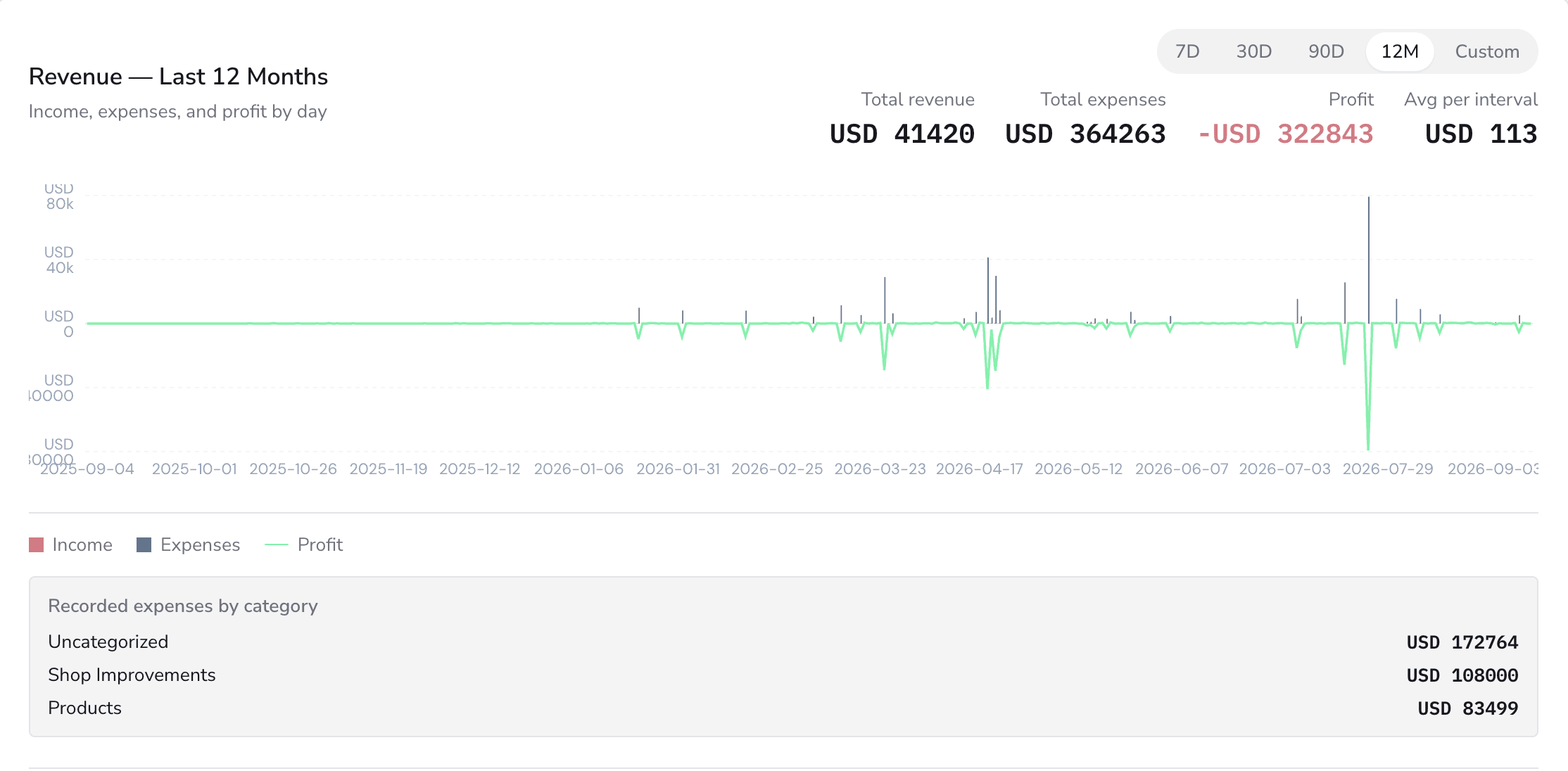Click the Recorded expenses by category heading

point(183,606)
